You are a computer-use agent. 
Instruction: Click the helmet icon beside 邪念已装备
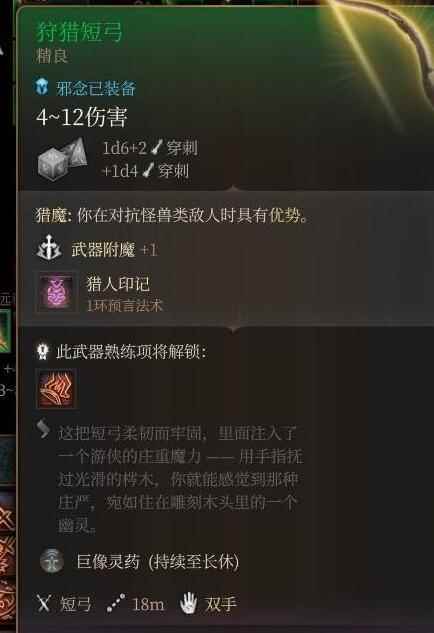pyautogui.click(x=42, y=86)
